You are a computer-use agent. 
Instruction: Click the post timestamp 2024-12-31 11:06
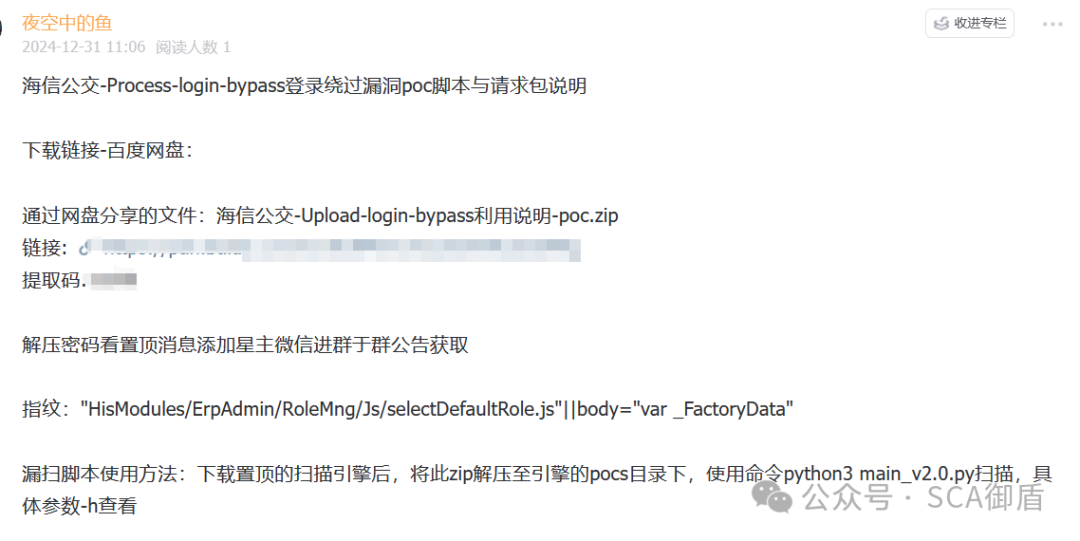tap(84, 47)
